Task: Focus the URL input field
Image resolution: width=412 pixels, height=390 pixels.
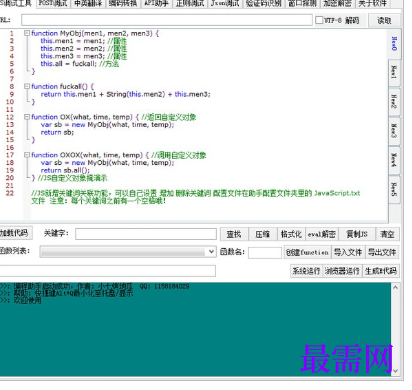Action: point(167,20)
